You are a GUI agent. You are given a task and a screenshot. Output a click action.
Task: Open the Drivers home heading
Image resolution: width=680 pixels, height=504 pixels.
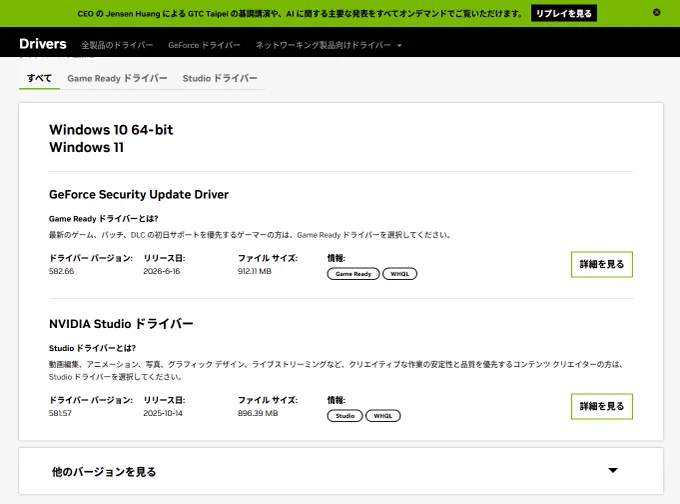pyautogui.click(x=43, y=44)
